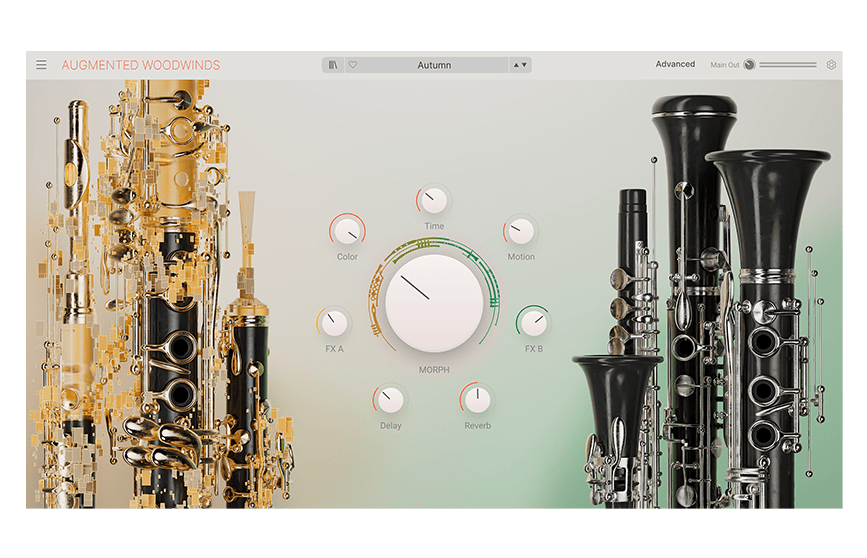
Task: Click the Reverb knob
Action: click(x=478, y=400)
